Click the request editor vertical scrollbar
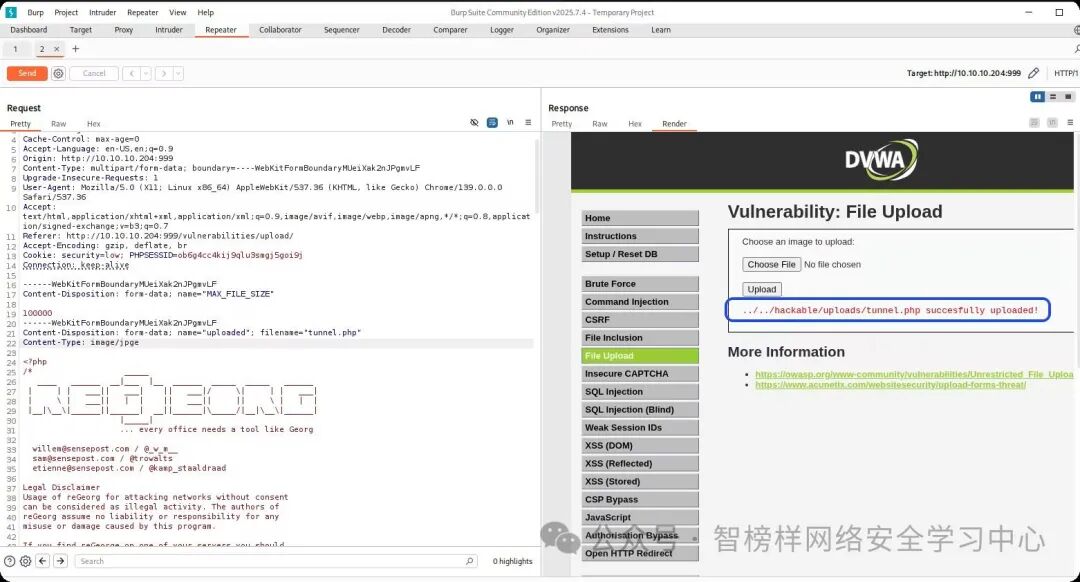 click(x=537, y=176)
